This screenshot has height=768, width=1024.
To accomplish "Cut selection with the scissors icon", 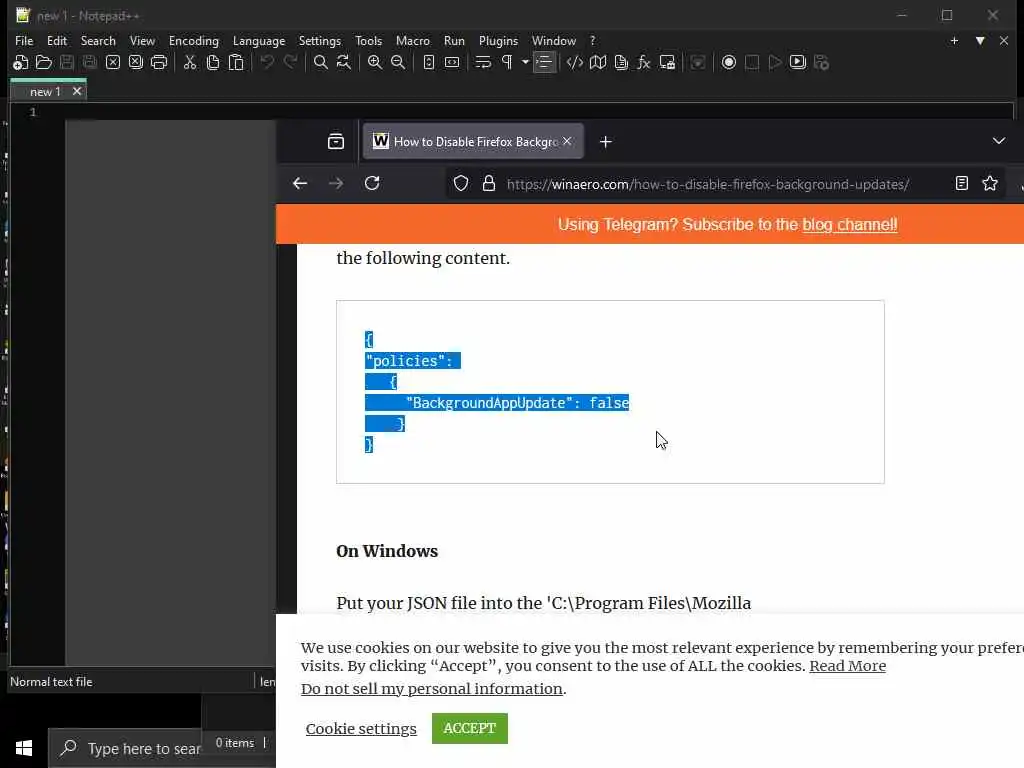I will (x=190, y=63).
